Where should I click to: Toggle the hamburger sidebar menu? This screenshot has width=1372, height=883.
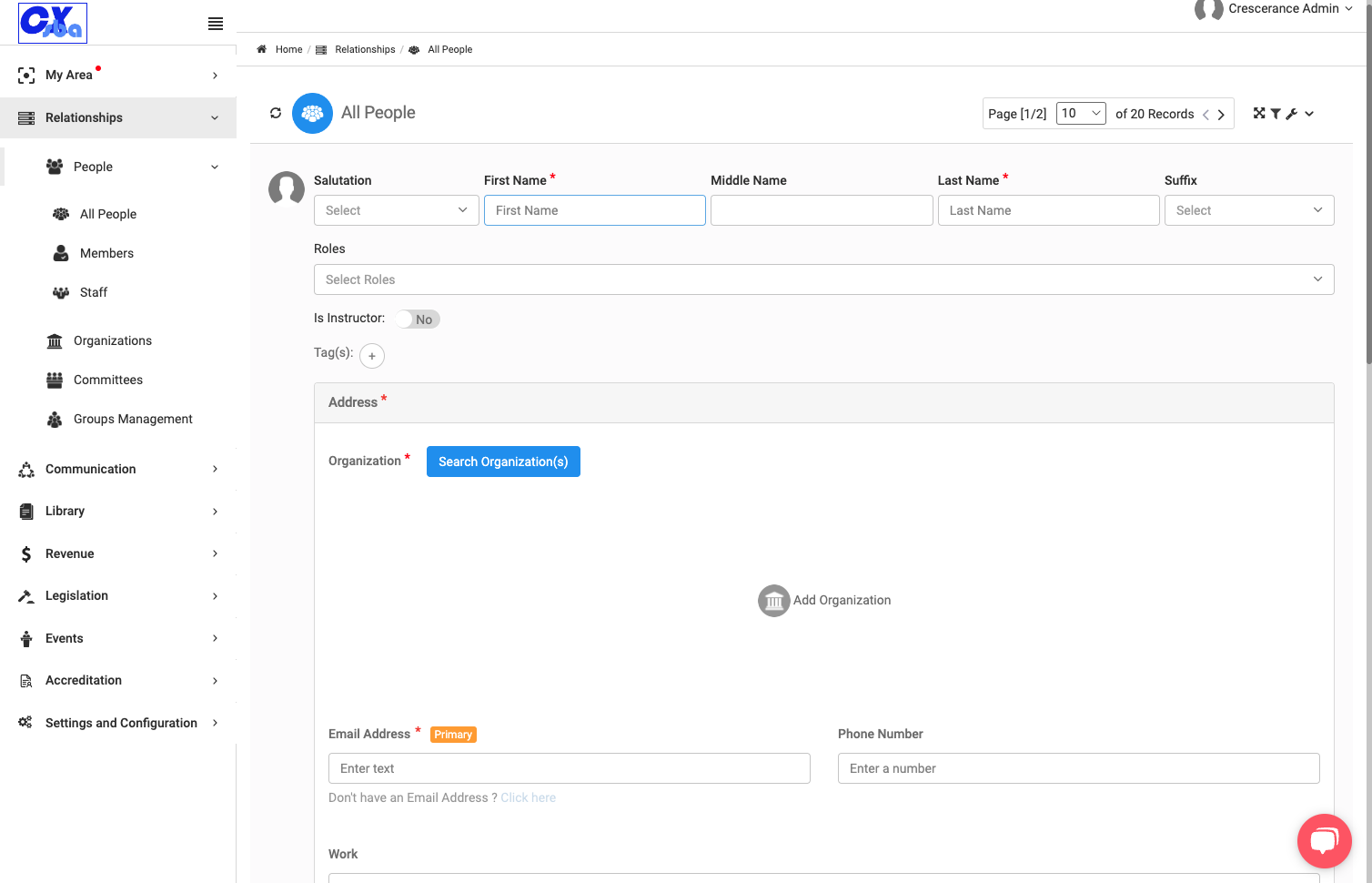point(216,24)
